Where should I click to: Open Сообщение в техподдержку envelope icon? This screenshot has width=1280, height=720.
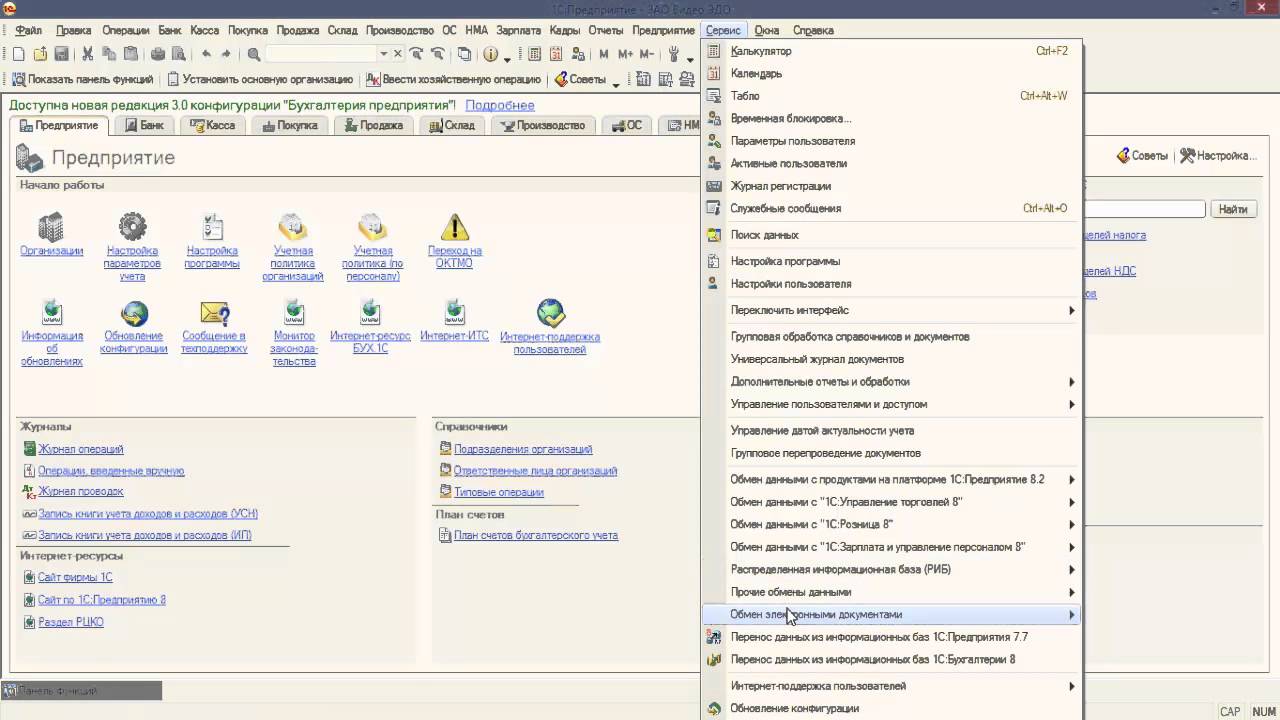pyautogui.click(x=214, y=313)
